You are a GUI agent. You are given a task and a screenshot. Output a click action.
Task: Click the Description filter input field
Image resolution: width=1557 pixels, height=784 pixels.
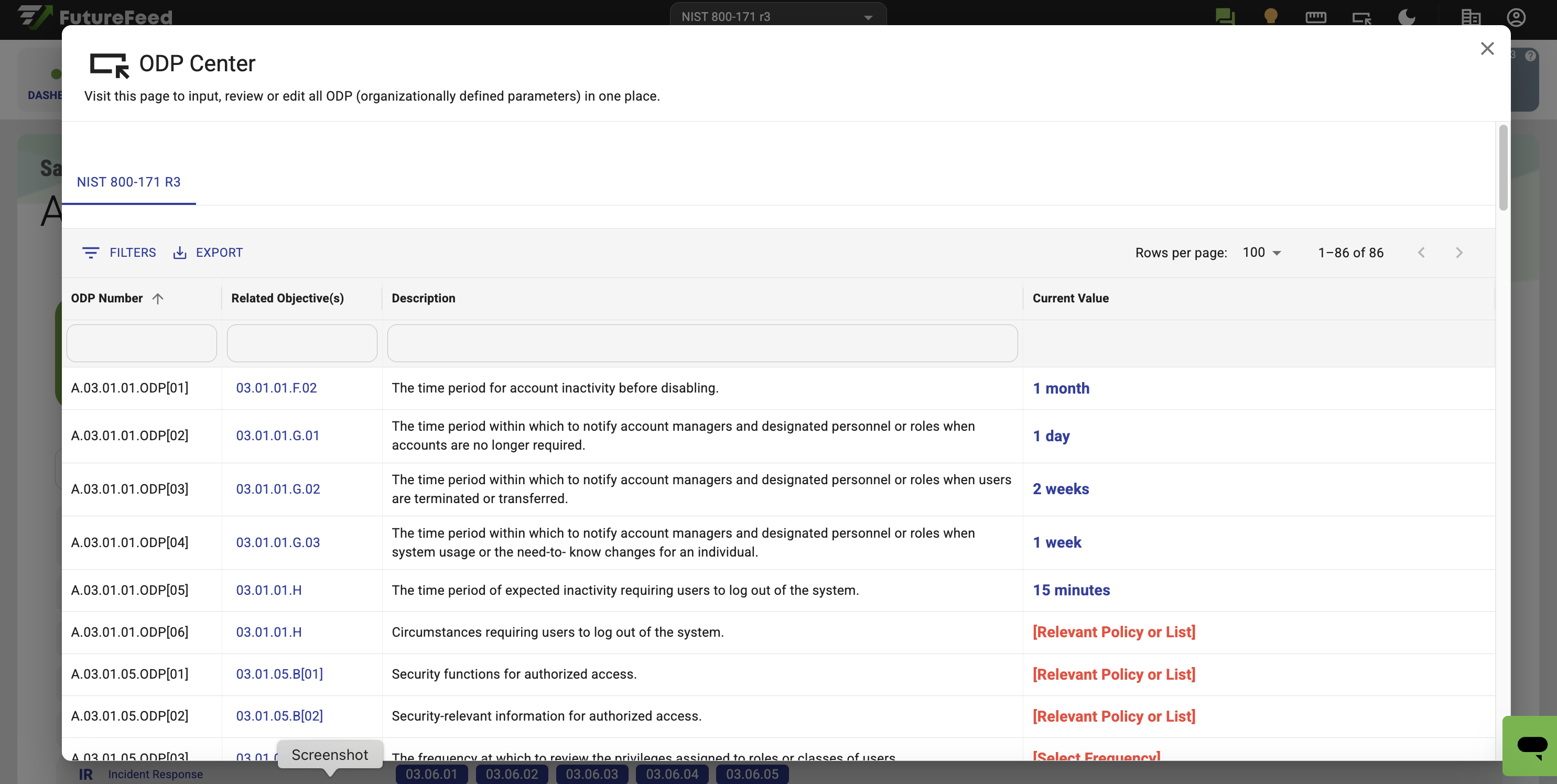pos(702,343)
